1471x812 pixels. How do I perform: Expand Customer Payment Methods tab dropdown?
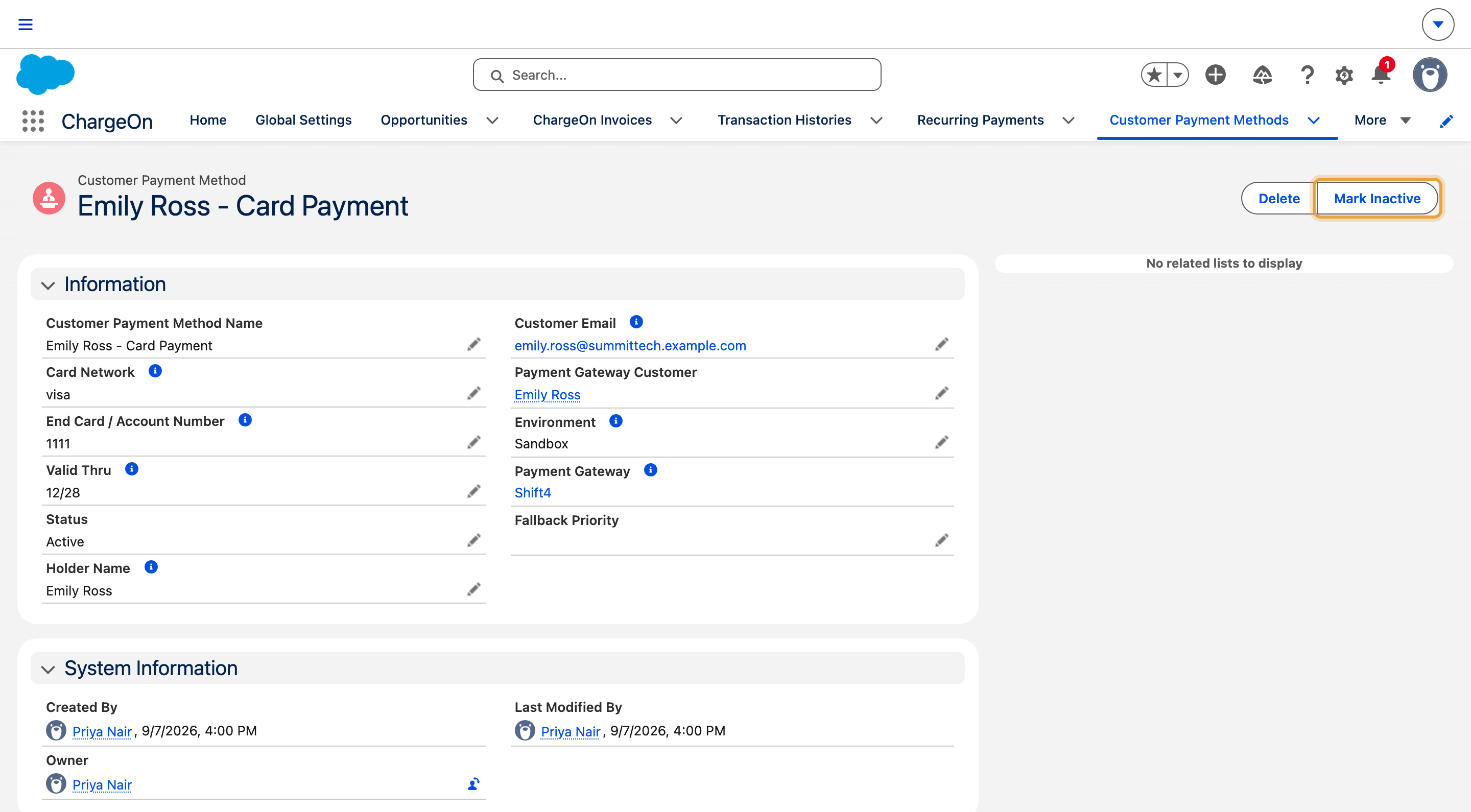[x=1313, y=121]
